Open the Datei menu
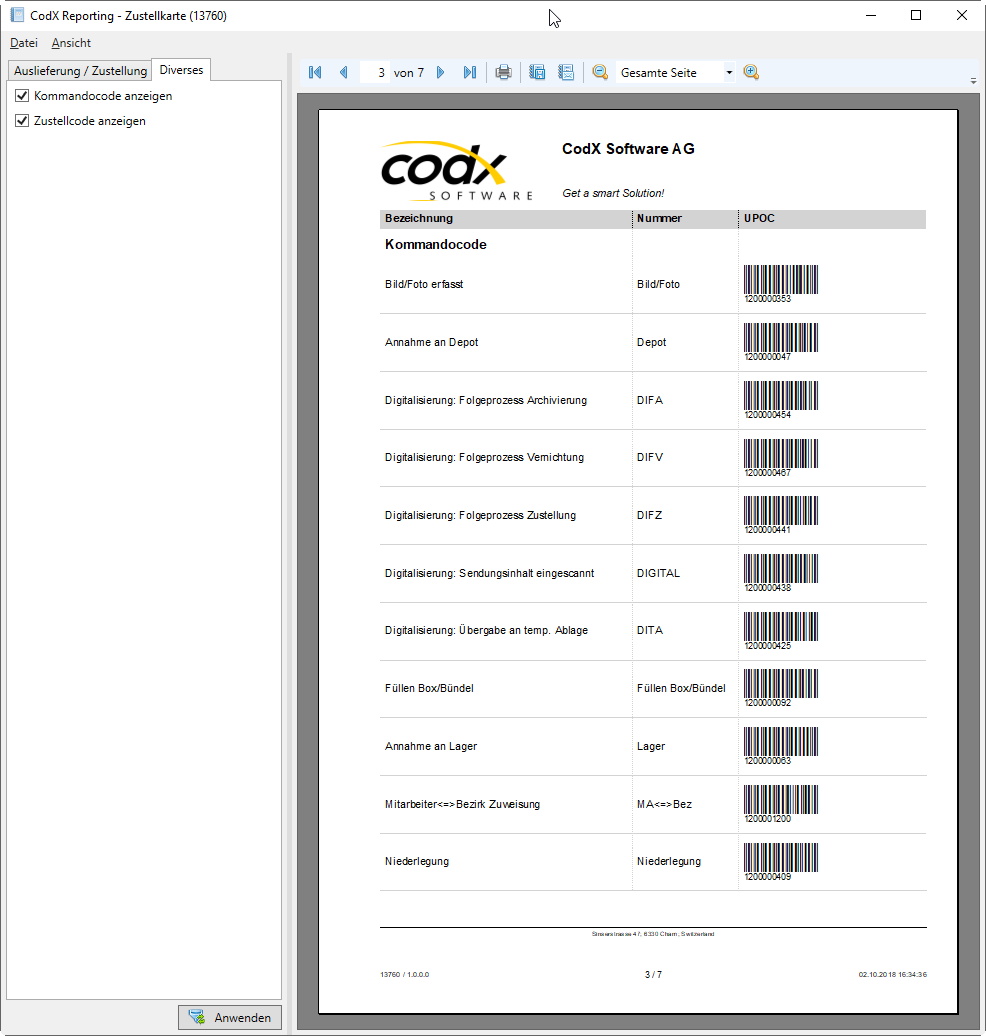 click(24, 43)
